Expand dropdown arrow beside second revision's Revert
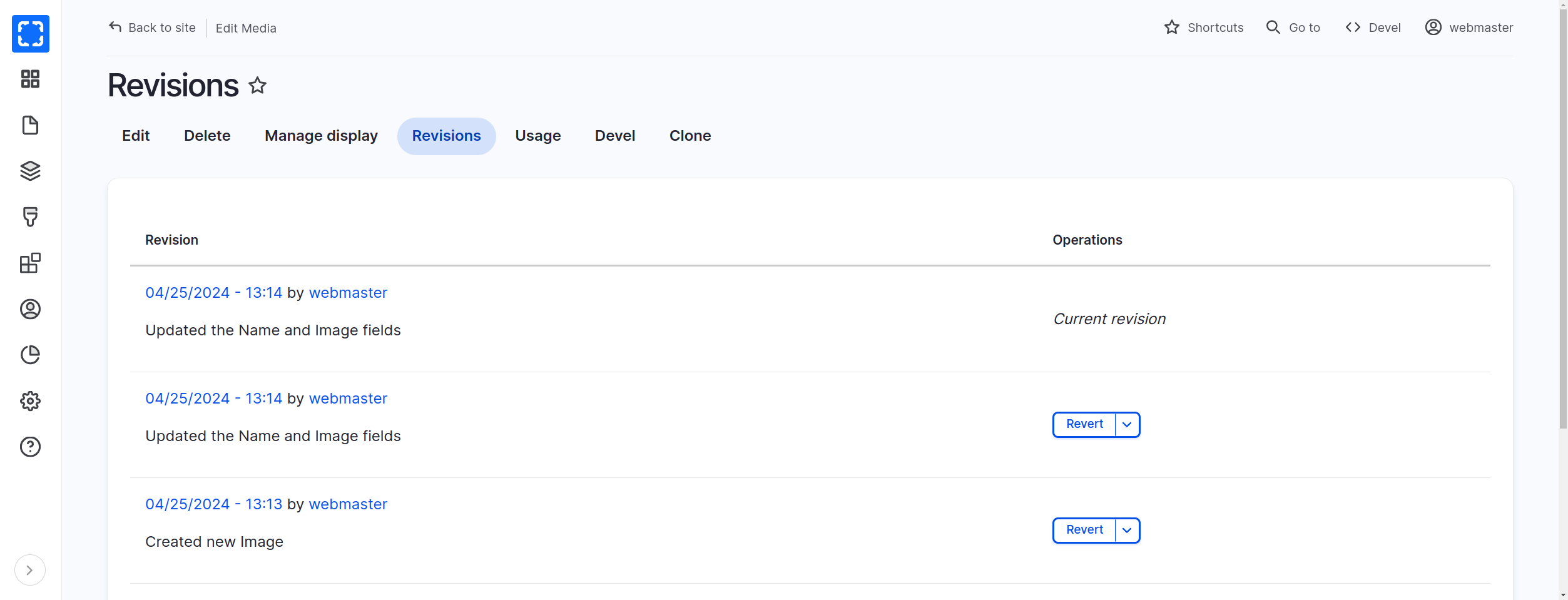 click(1127, 425)
